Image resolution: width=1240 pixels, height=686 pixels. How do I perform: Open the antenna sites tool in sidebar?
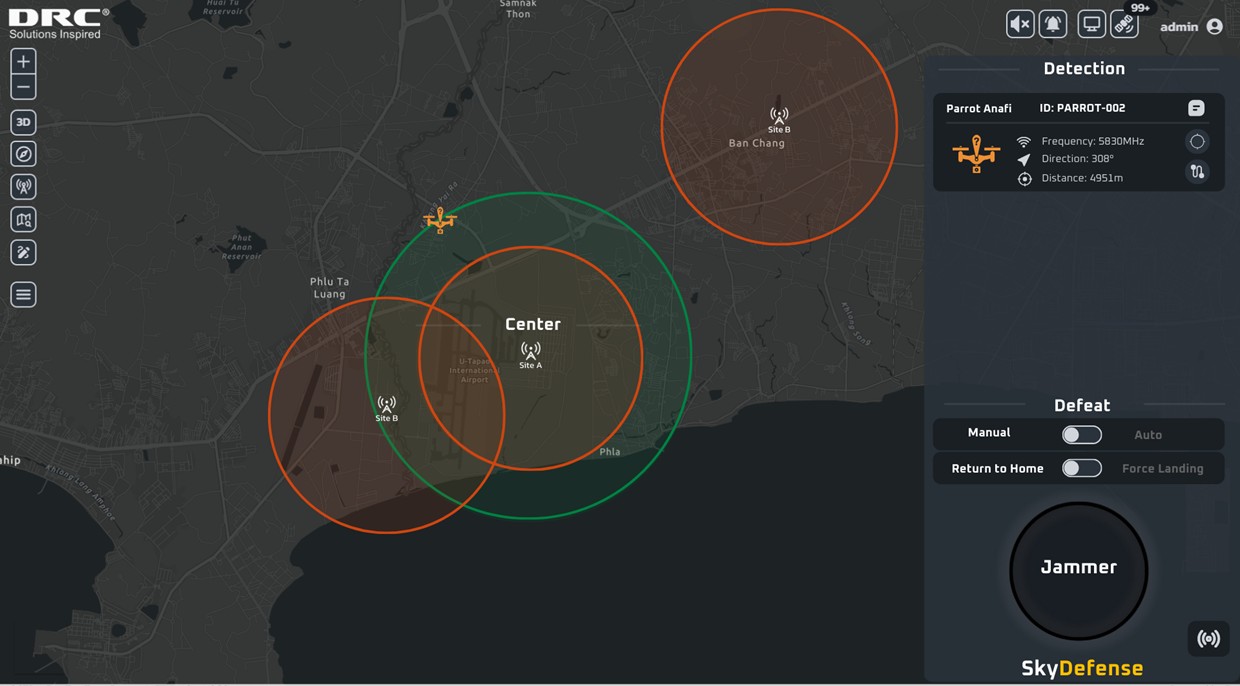(23, 186)
